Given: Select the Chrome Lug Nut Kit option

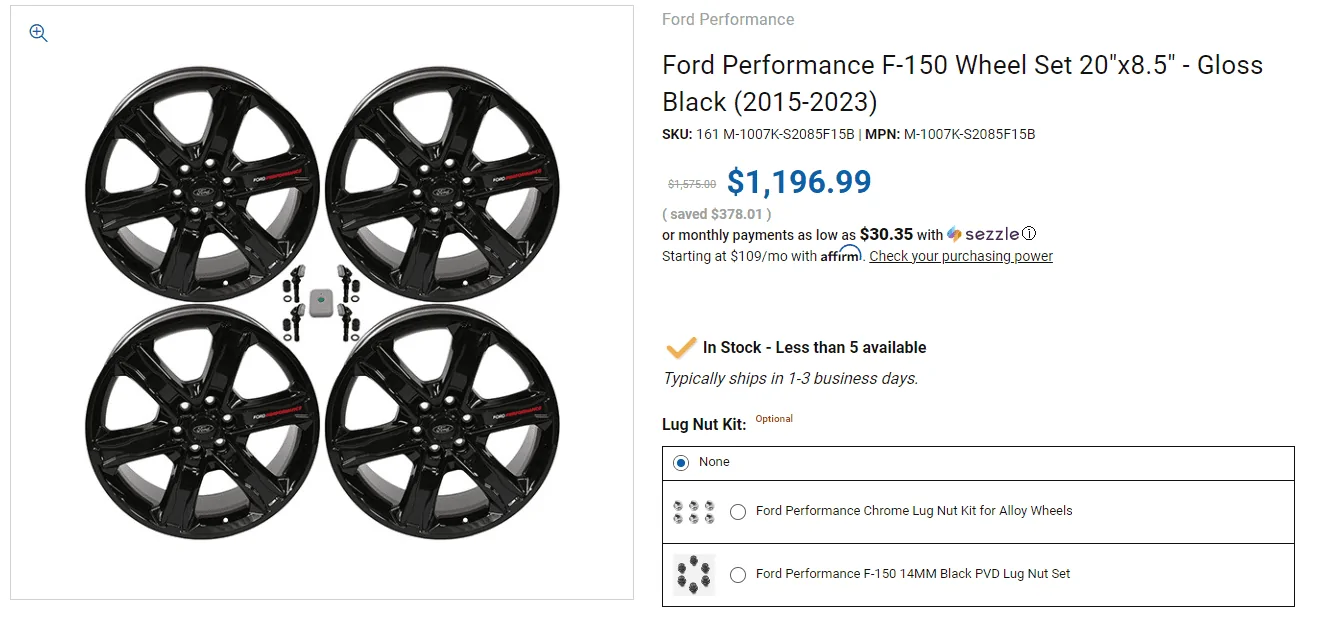Looking at the screenshot, I should click(737, 511).
